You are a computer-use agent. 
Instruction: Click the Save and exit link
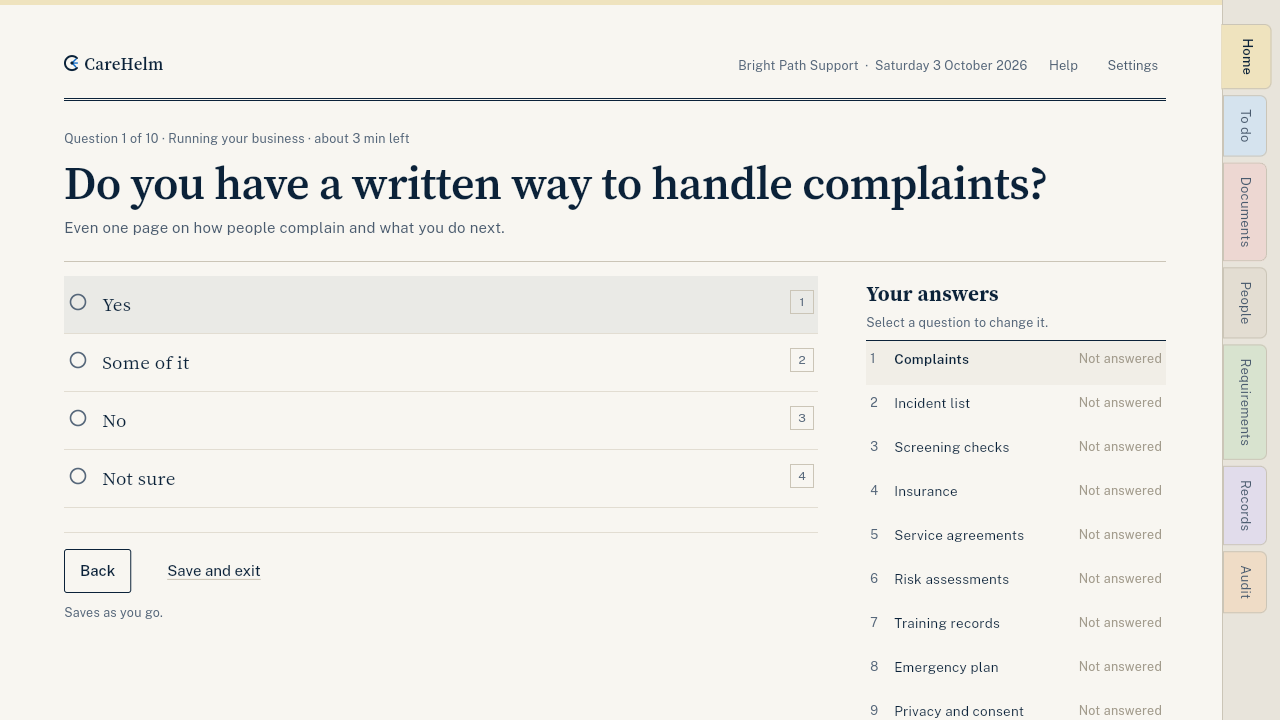point(214,571)
